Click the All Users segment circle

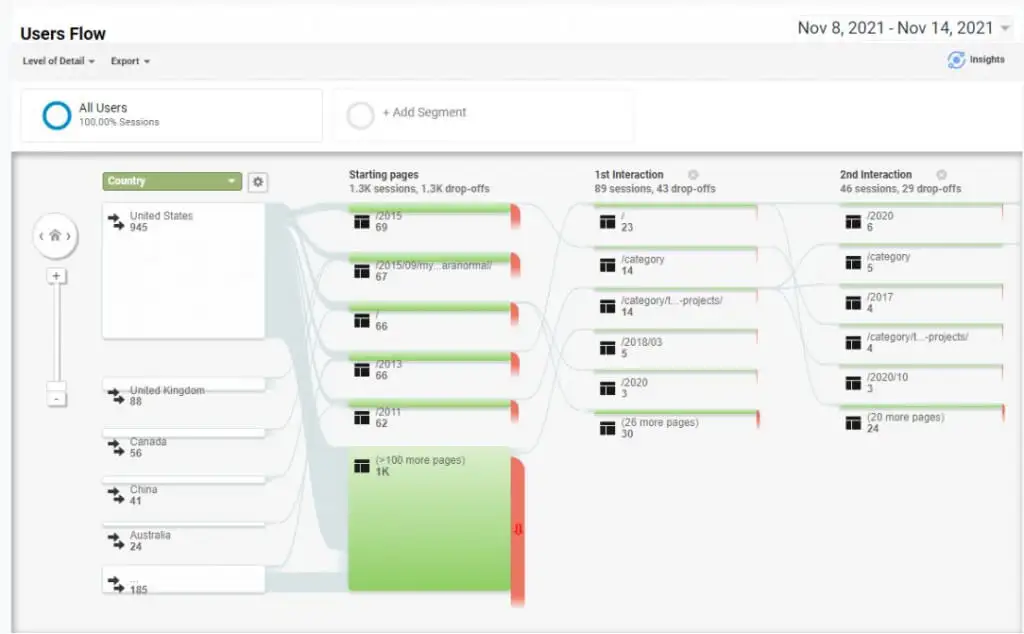[57, 116]
